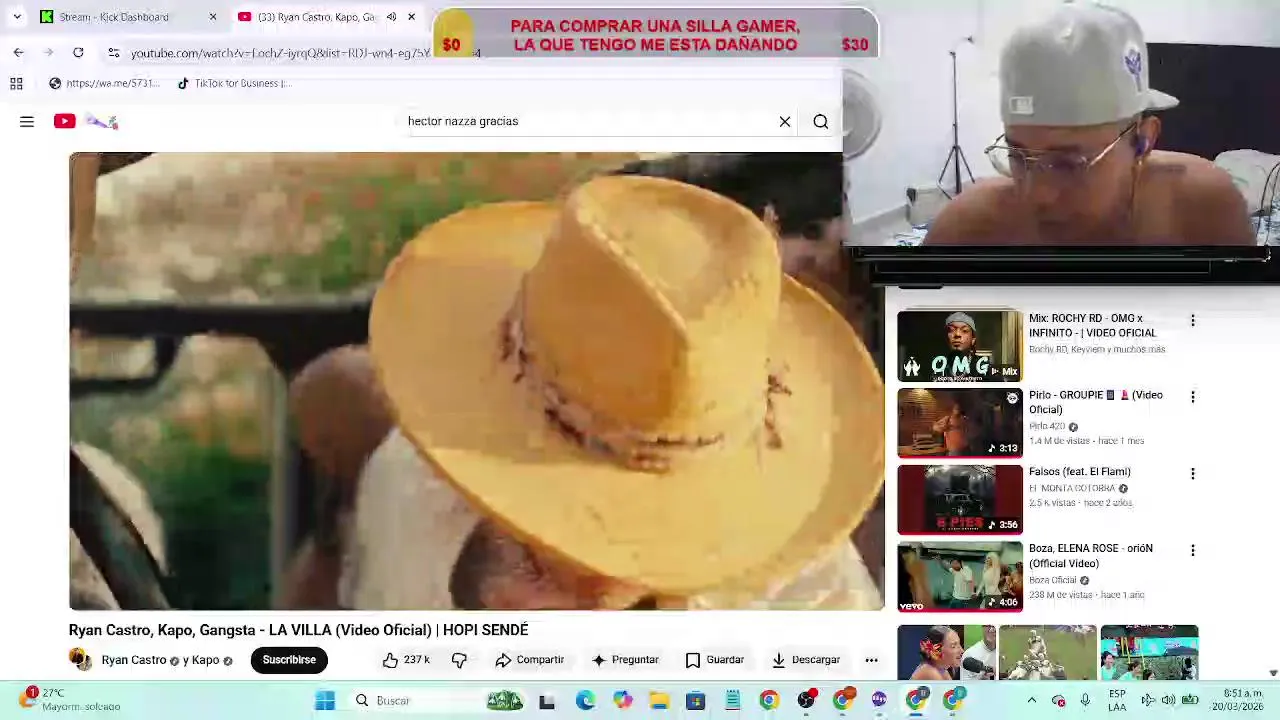The width and height of the screenshot is (1280, 720).
Task: Open the Copilot icon on the taskbar
Action: (622, 701)
